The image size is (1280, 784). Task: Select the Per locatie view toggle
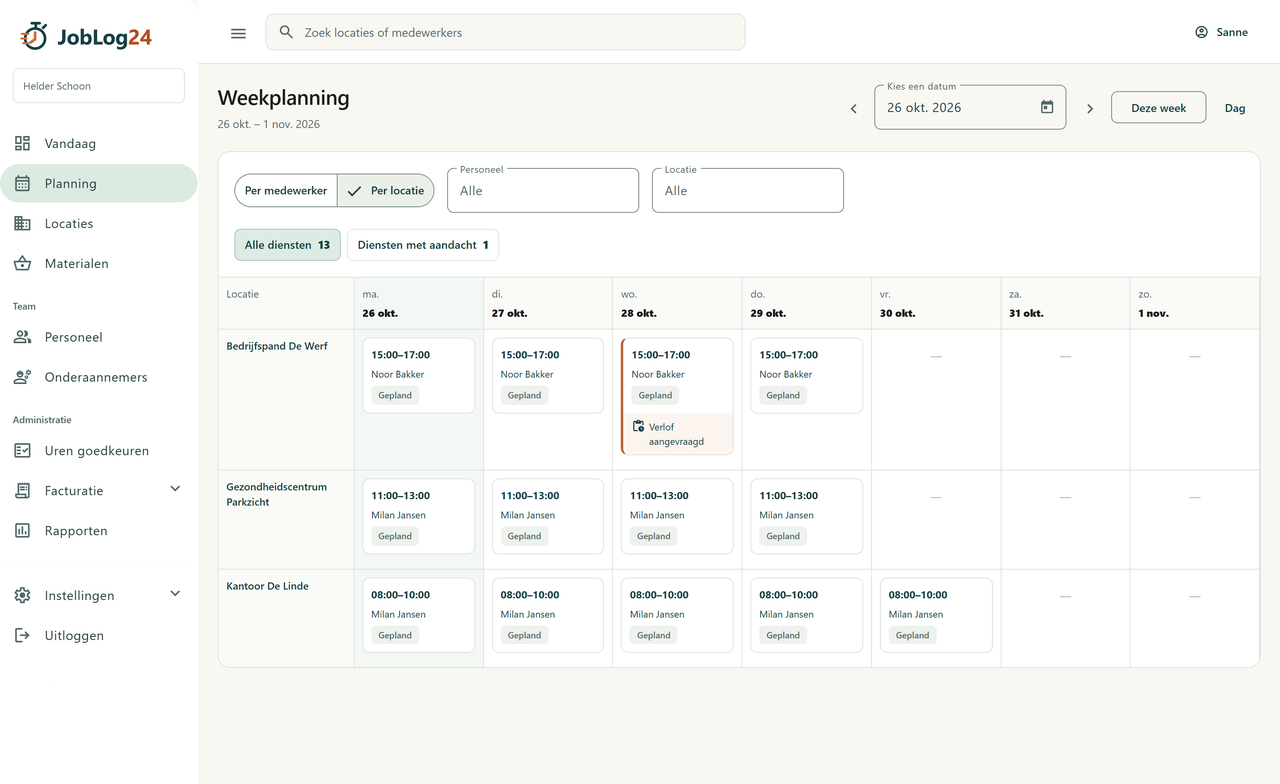click(x=385, y=190)
